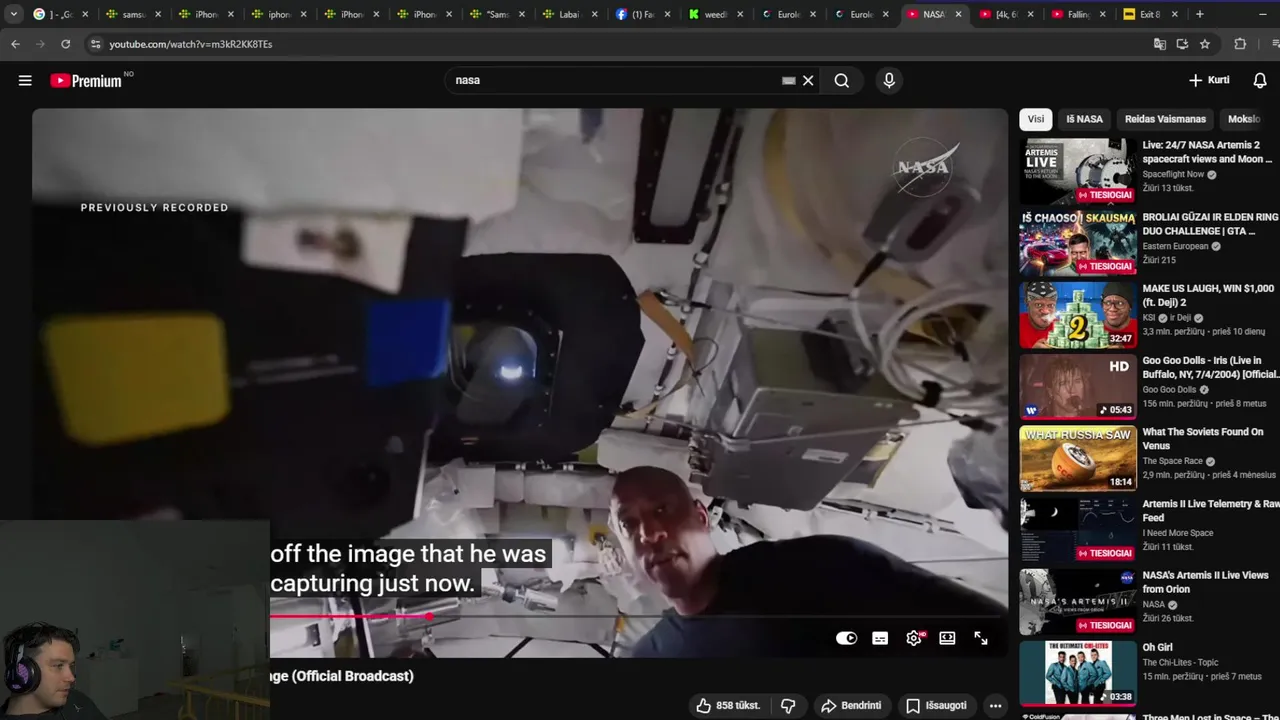Viewport: 1280px width, 720px height.
Task: Open Make Us Laugh, Win $1,000 thumbnail
Action: pos(1077,315)
